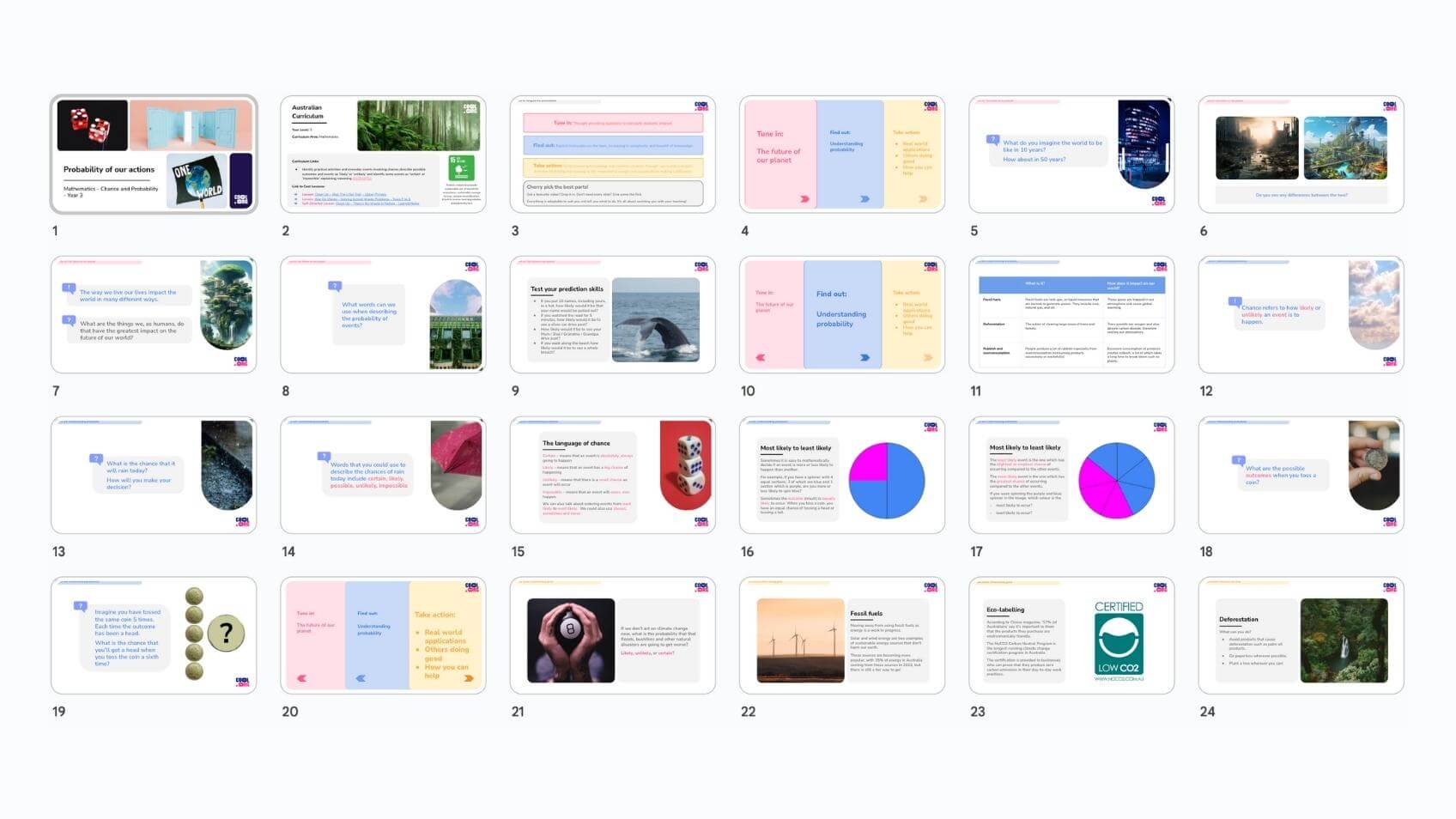Select slide 18 about tossing a coin
The image size is (1456, 819).
click(1301, 476)
